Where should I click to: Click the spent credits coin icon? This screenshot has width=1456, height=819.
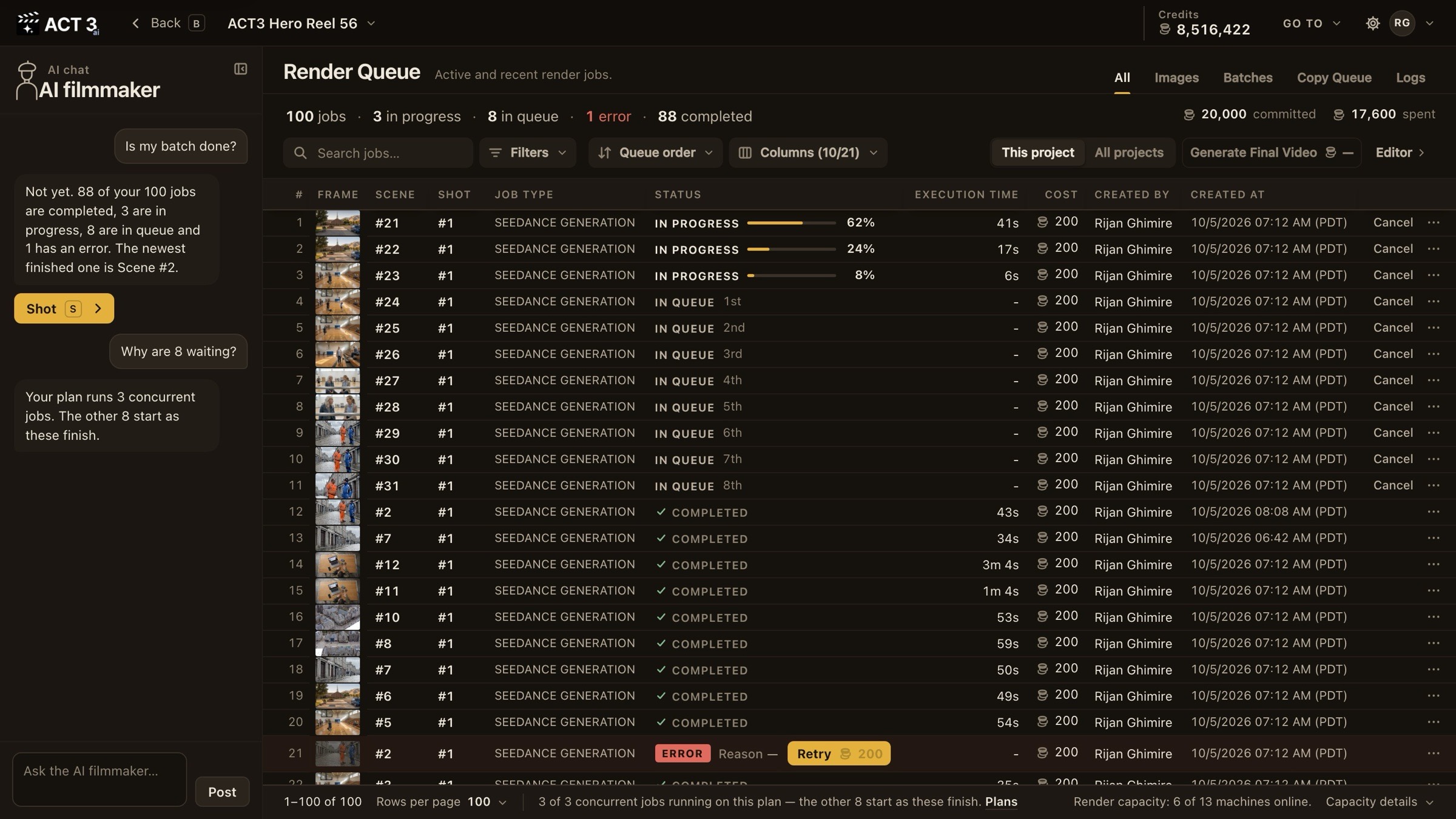click(1338, 115)
